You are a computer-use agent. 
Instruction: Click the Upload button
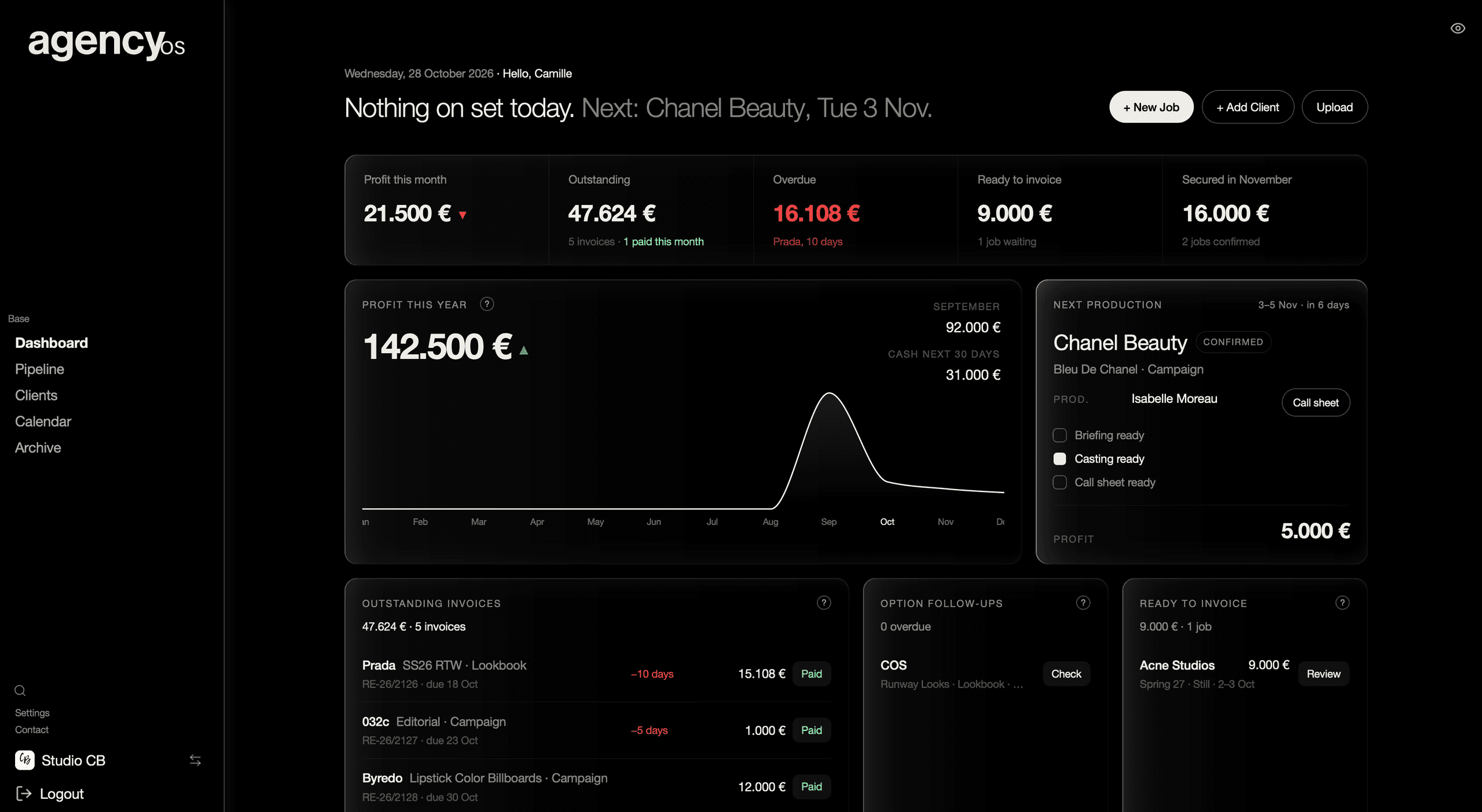tap(1334, 107)
